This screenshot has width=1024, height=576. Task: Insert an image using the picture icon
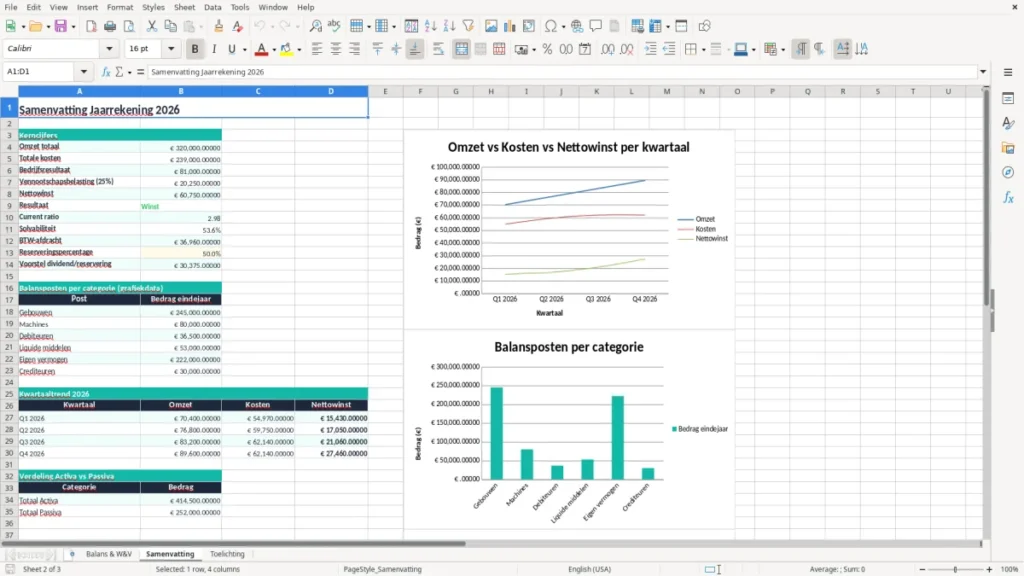491,26
